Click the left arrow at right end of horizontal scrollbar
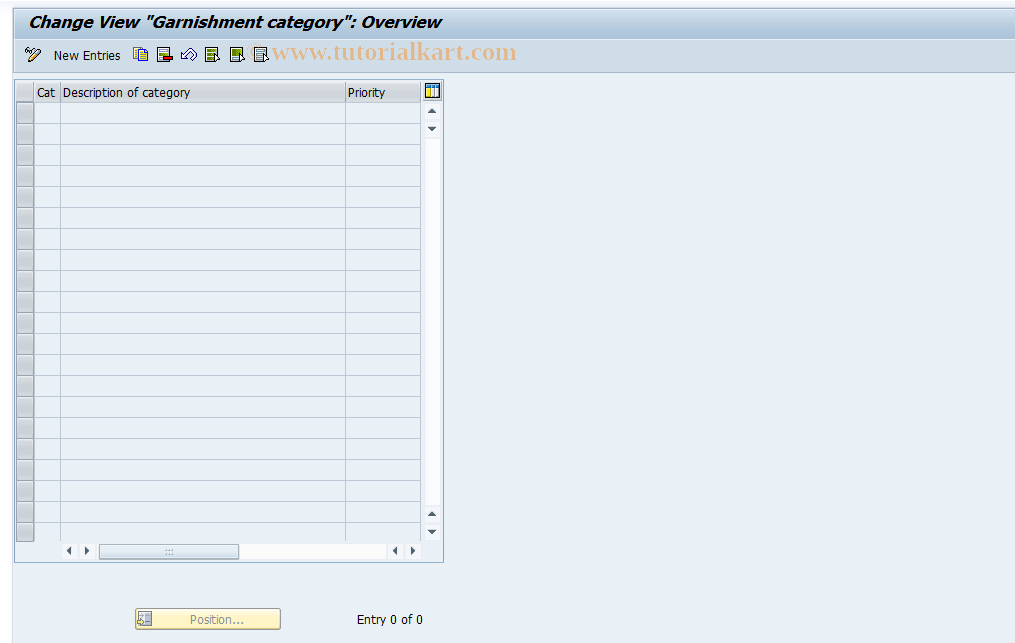 pos(395,551)
